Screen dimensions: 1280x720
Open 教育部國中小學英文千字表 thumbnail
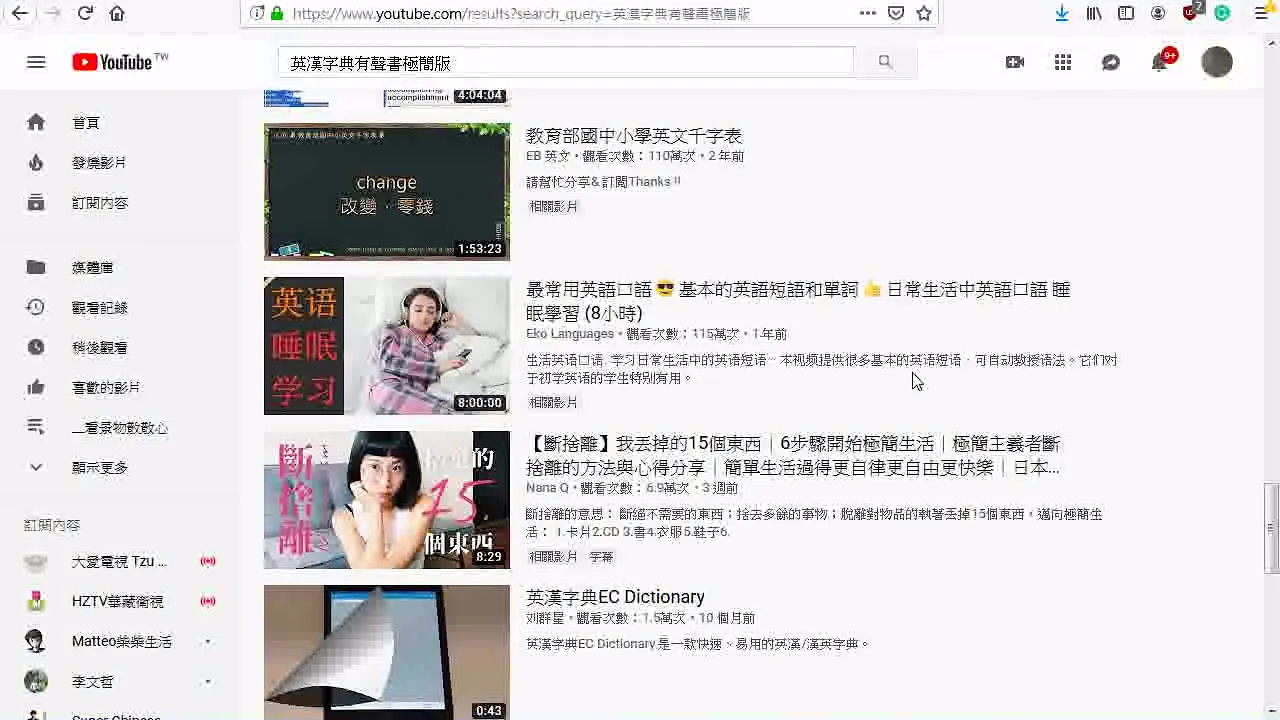pos(387,192)
